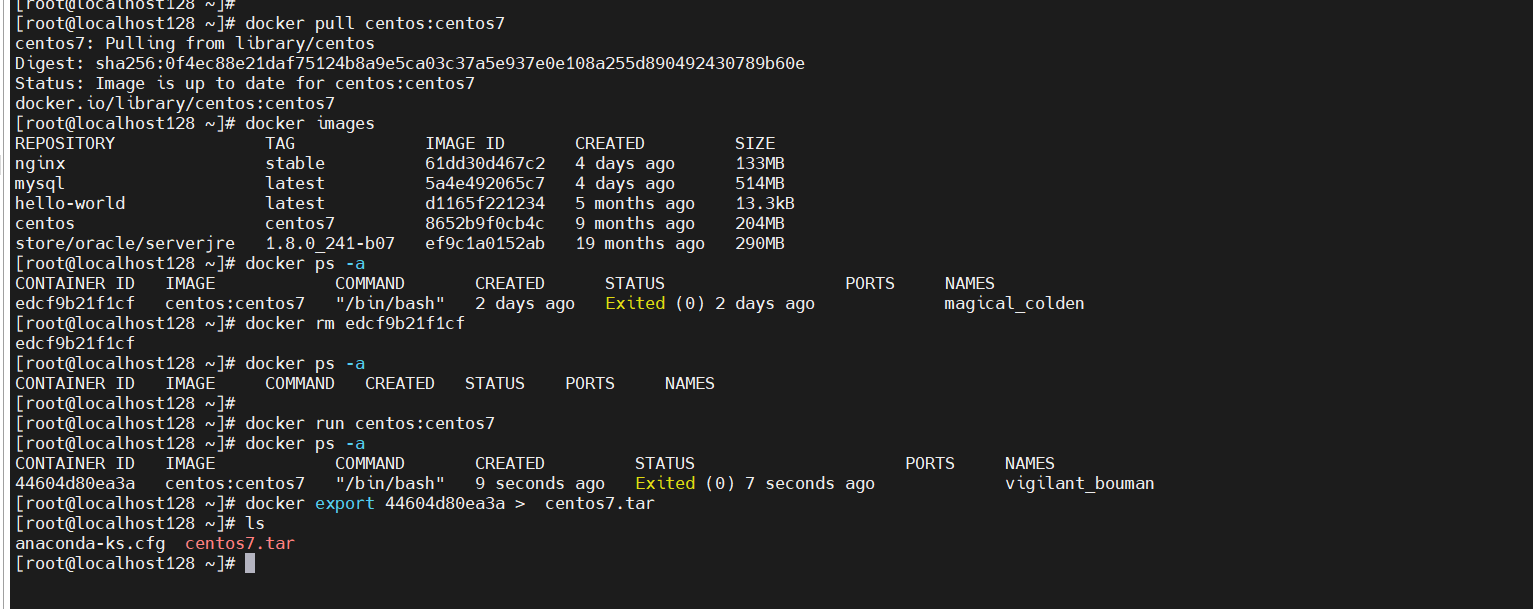Click '4 days ago' in the nginx row

click(625, 163)
